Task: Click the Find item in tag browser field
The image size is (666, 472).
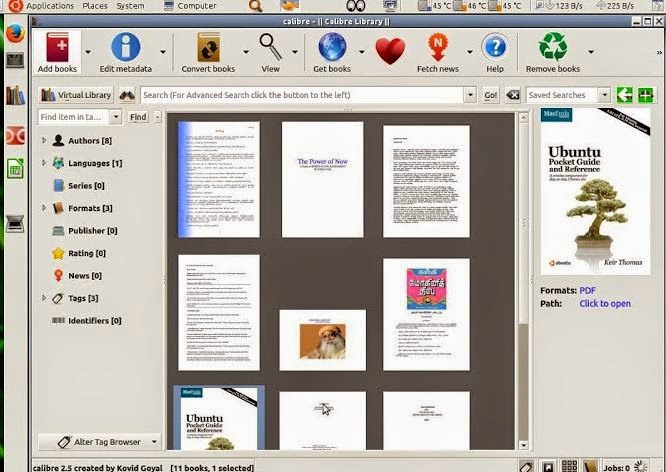Action: [74, 117]
